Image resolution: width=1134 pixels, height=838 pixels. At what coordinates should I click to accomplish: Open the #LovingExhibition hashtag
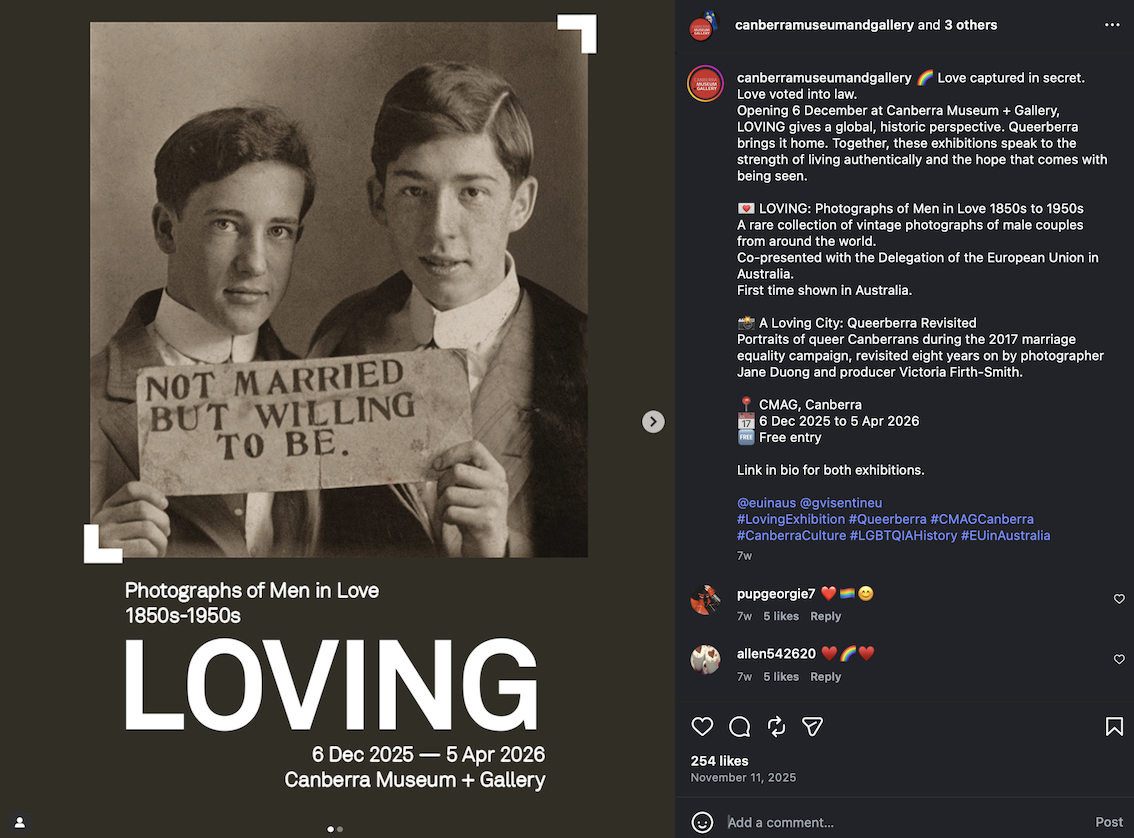click(x=790, y=519)
